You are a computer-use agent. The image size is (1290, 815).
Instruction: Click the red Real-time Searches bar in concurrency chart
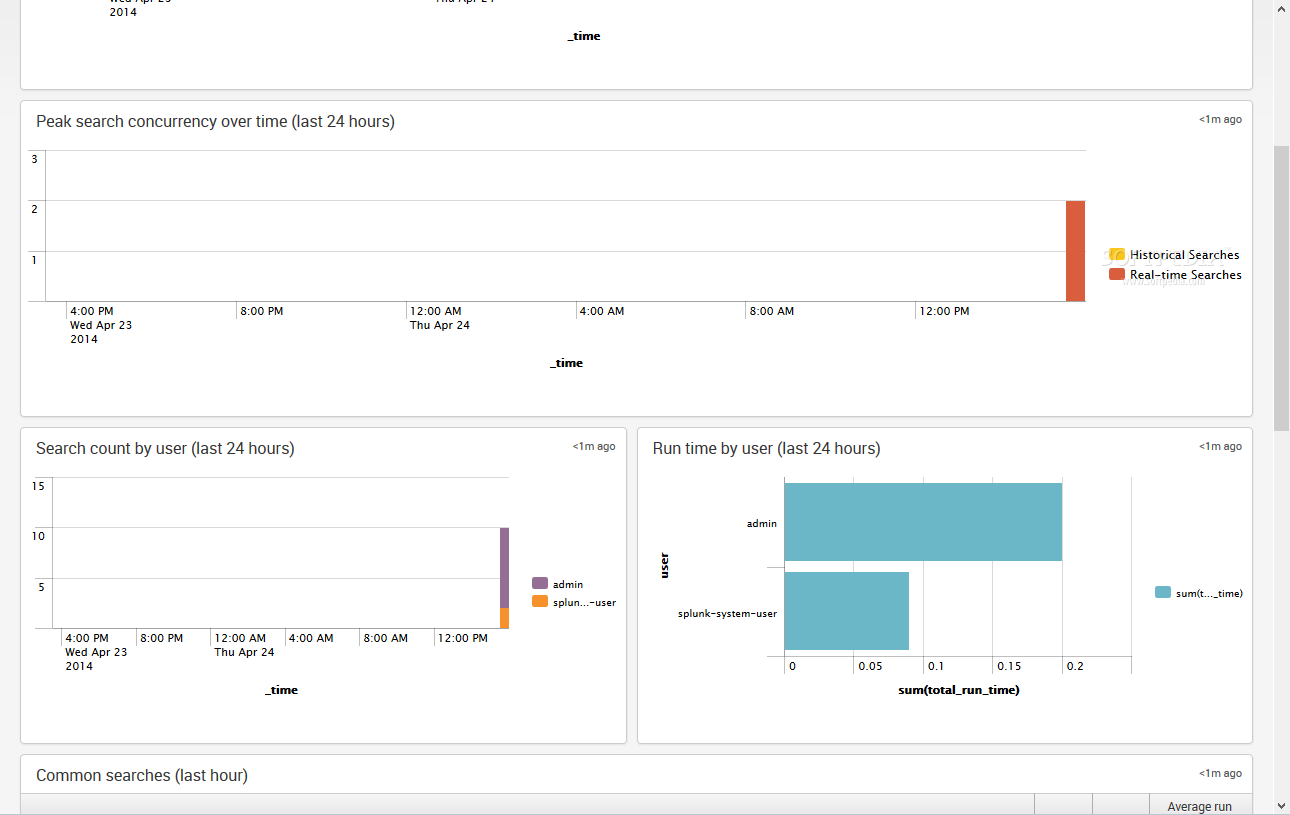[x=1075, y=251]
